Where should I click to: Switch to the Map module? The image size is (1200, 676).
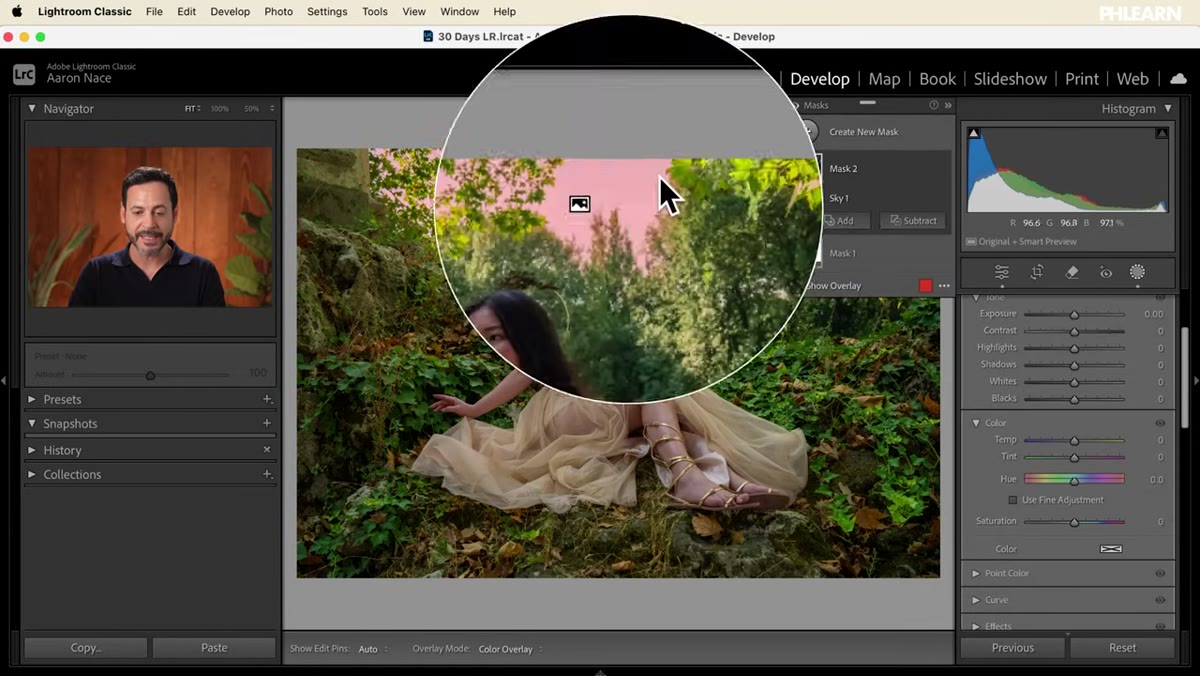884,79
